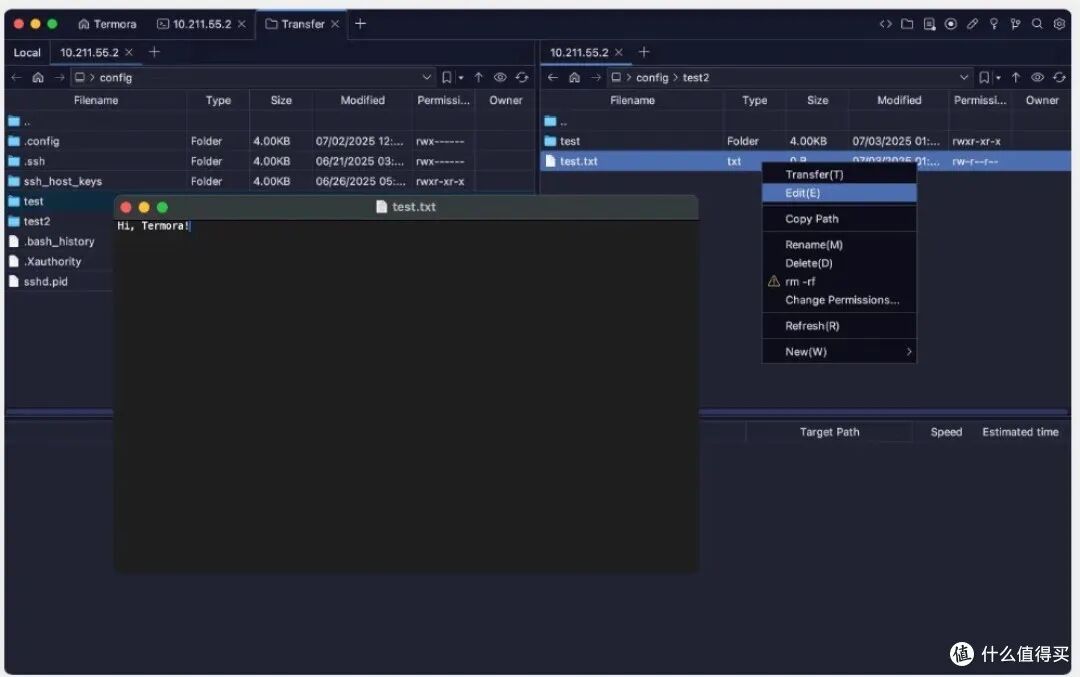
Task: Switch to the Local tab
Action: 26,52
